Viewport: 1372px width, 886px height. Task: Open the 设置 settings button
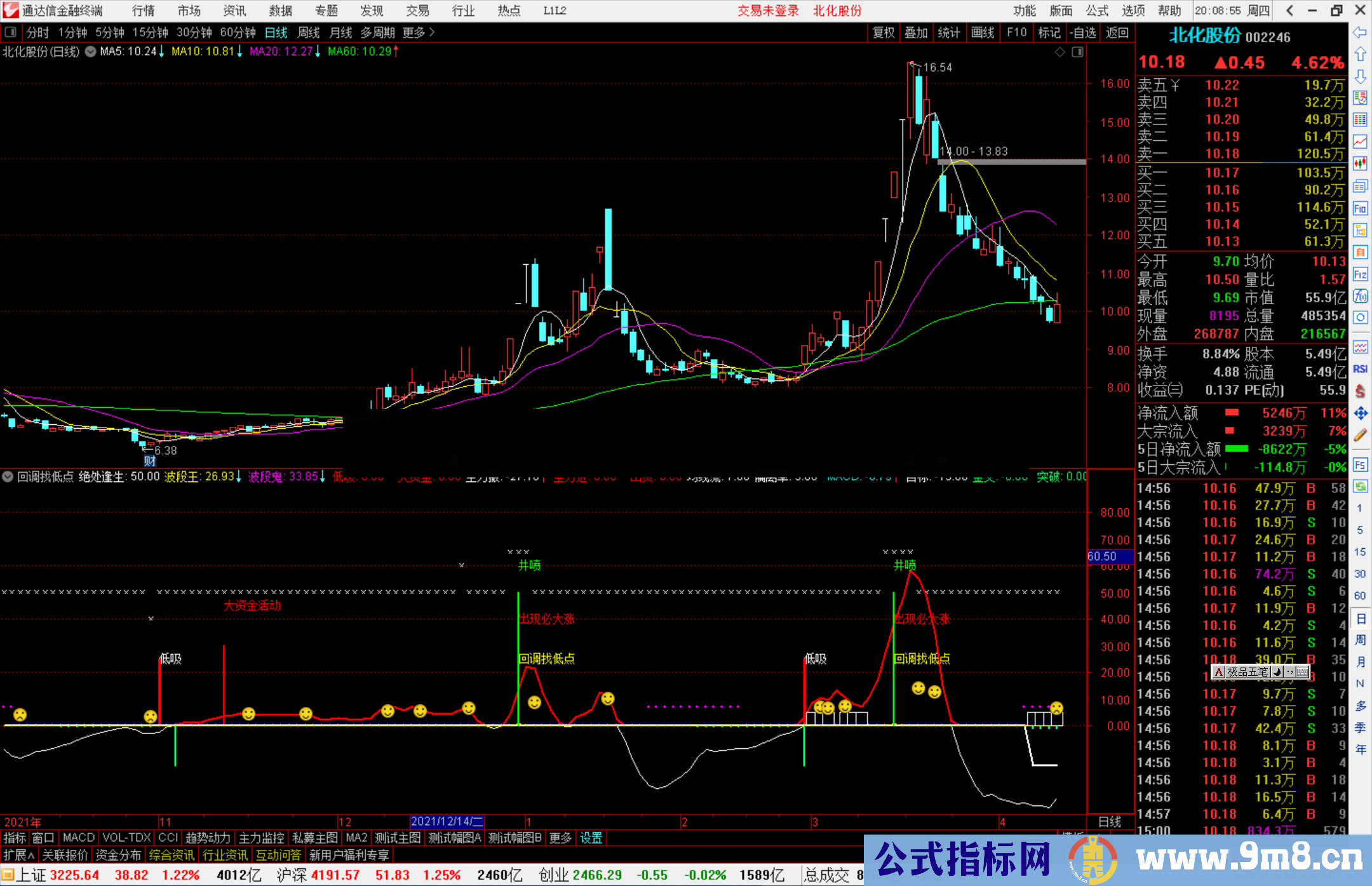click(591, 838)
